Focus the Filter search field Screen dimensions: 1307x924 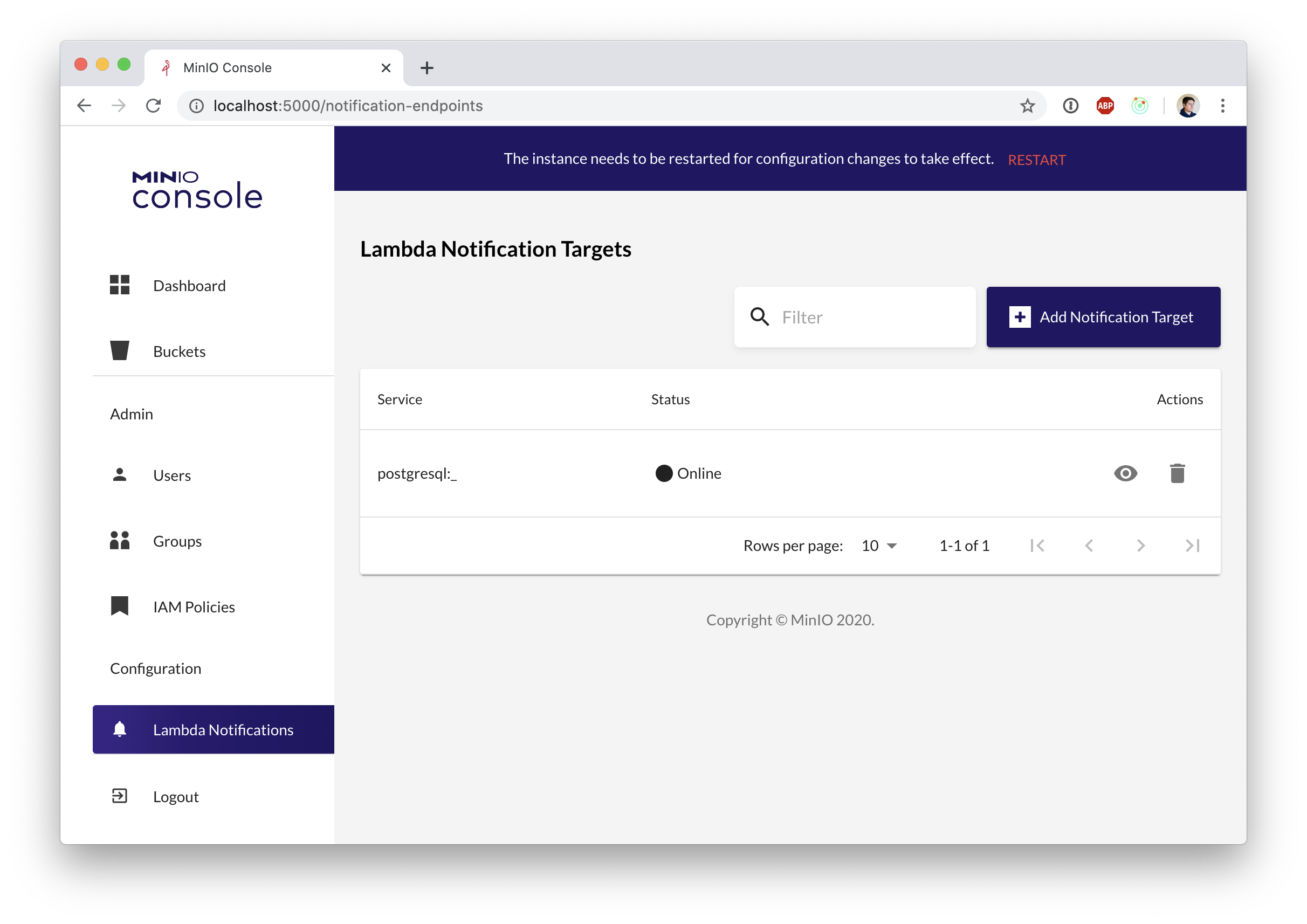coord(855,316)
